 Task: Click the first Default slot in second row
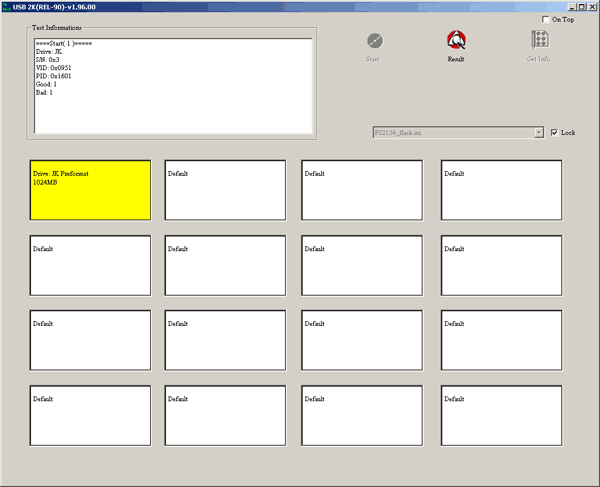[90, 265]
